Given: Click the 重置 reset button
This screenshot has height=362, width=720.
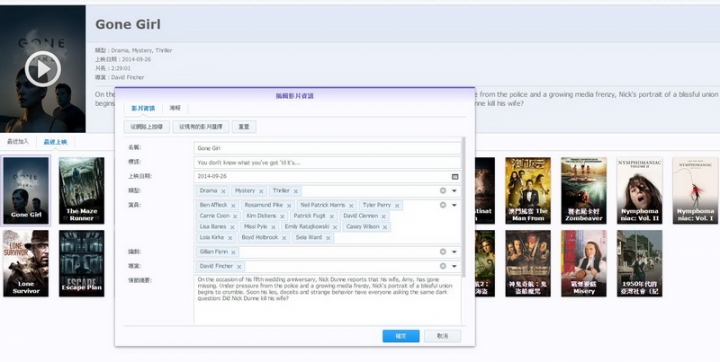Looking at the screenshot, I should point(244,126).
